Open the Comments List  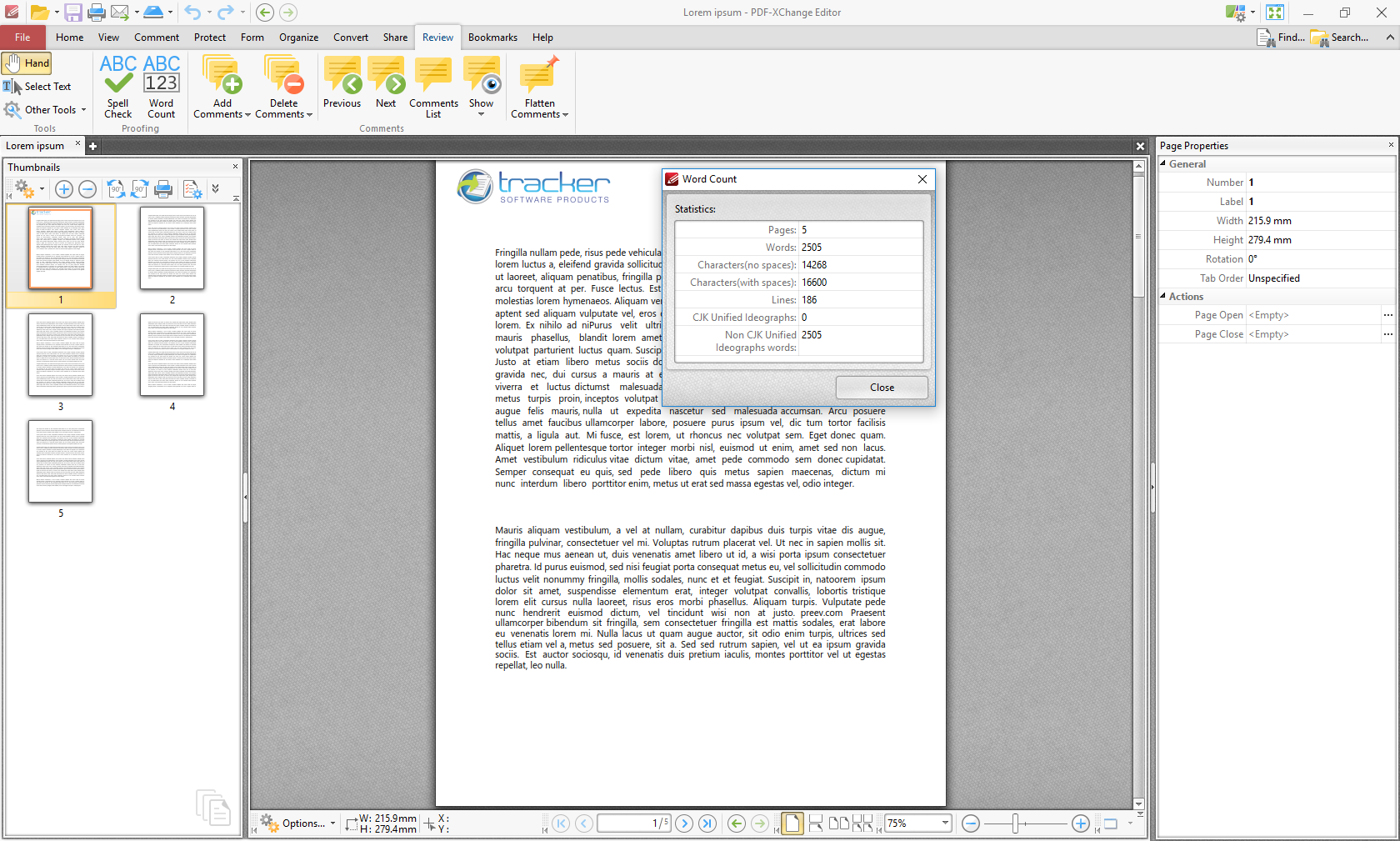tap(433, 87)
